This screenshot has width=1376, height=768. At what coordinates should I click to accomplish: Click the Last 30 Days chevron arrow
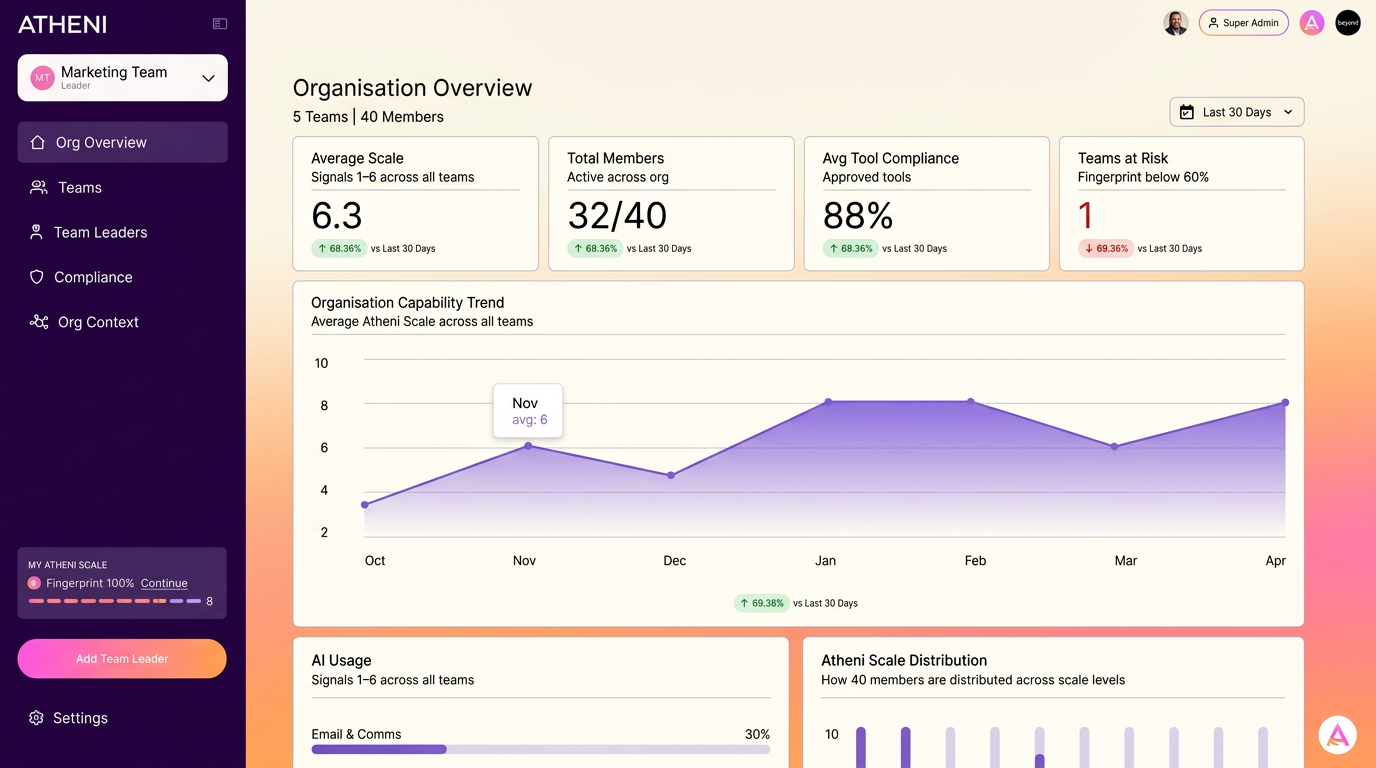[x=1288, y=112]
